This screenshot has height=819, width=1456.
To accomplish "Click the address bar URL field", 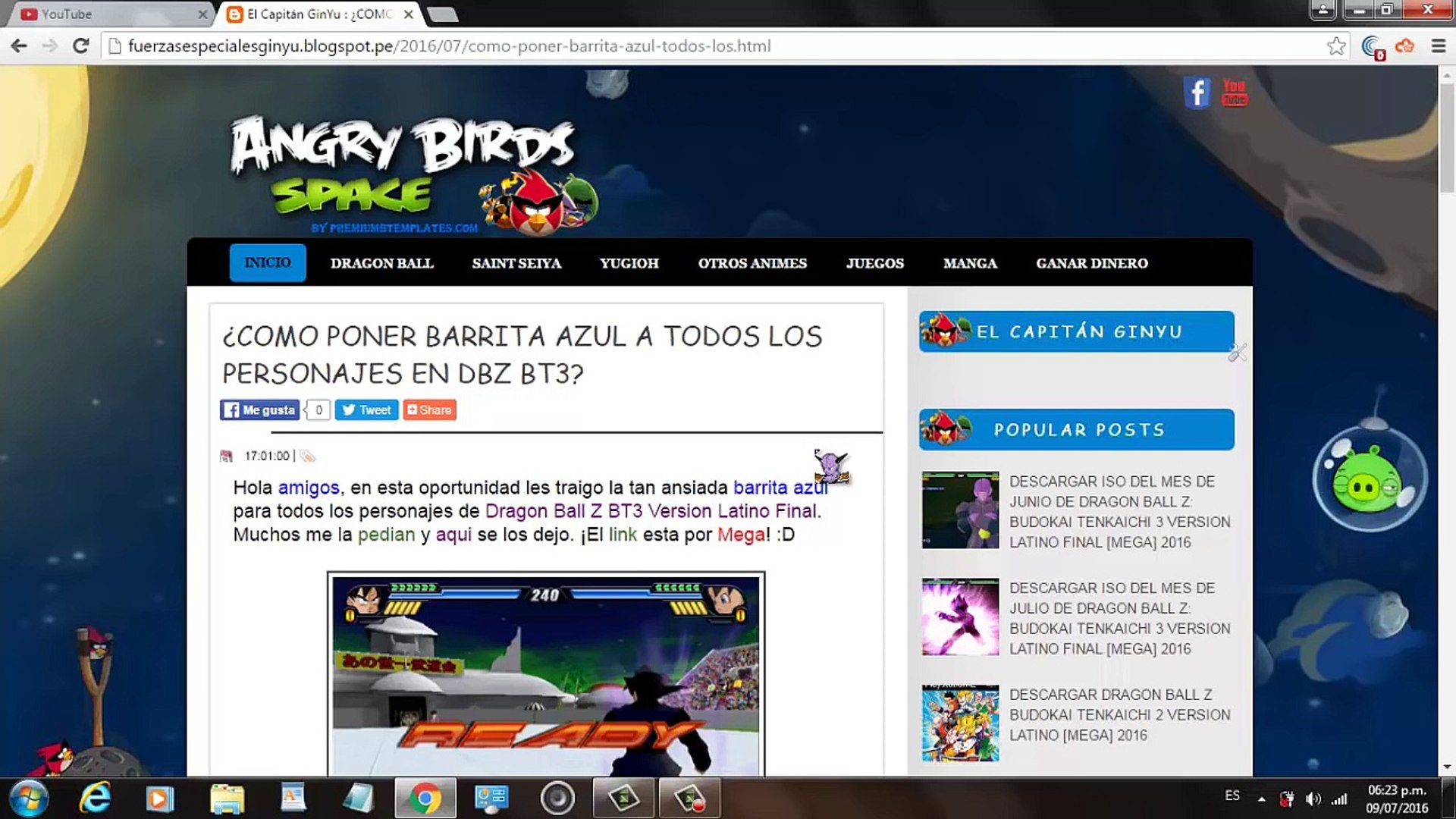I will 682,46.
